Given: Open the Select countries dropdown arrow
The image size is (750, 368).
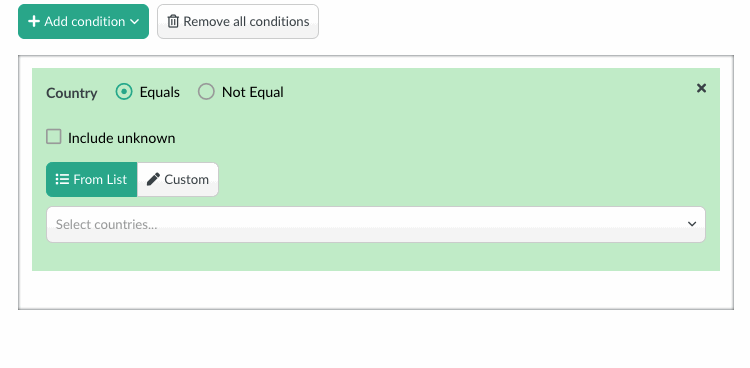Looking at the screenshot, I should (x=692, y=224).
